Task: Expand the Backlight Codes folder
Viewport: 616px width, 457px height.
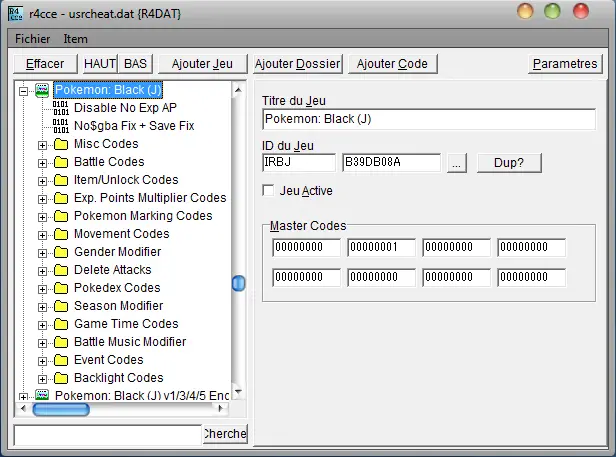Action: point(42,380)
